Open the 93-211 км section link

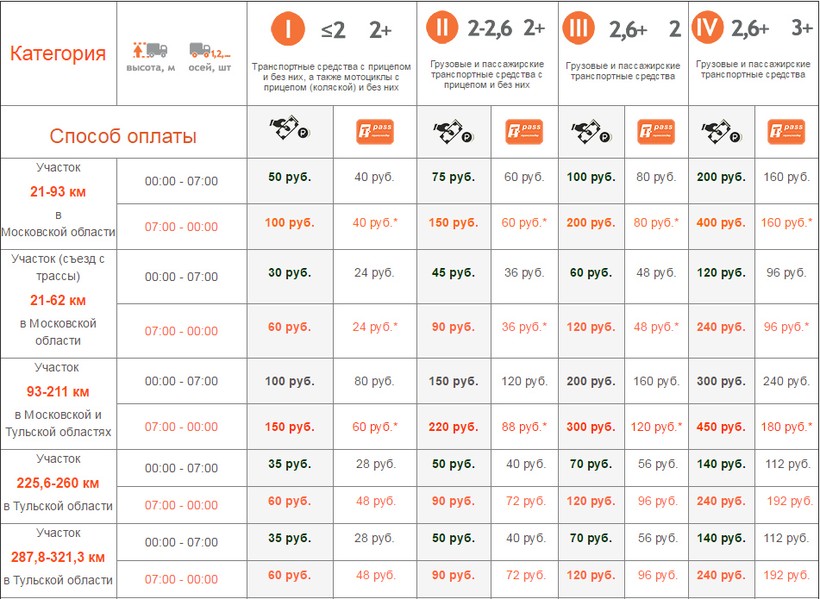point(57,391)
